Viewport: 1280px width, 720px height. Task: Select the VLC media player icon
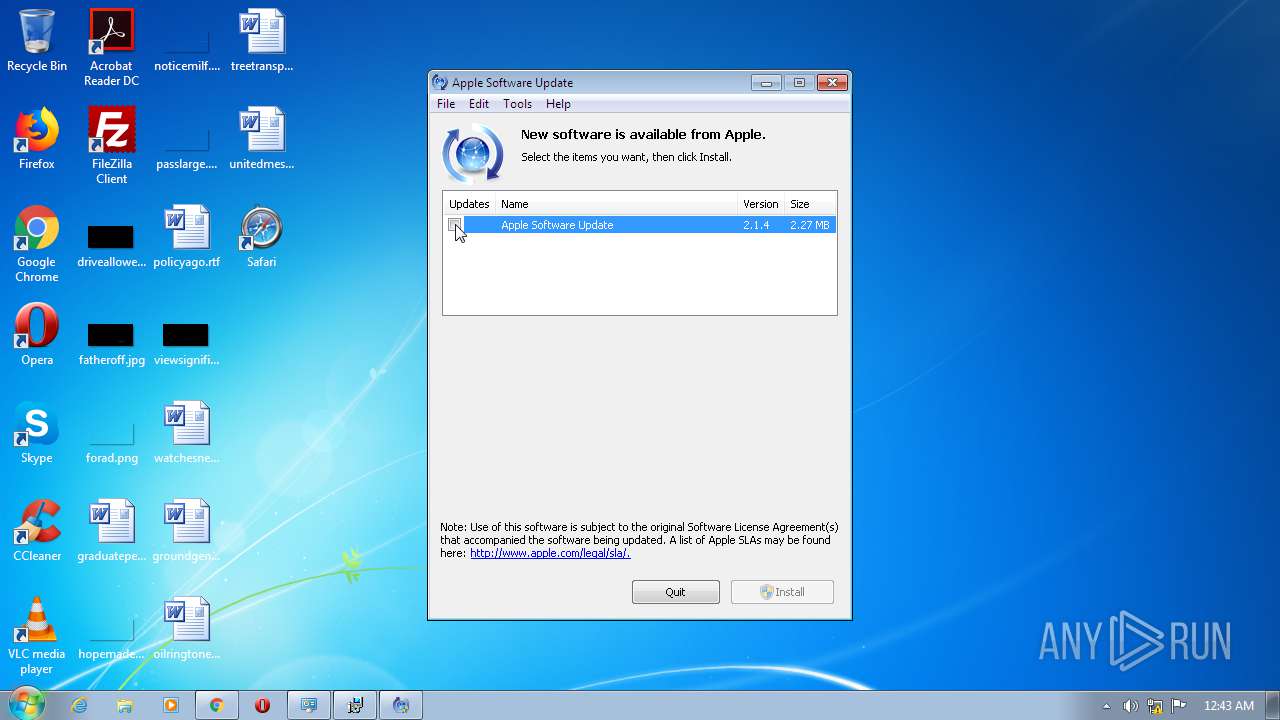(x=37, y=635)
